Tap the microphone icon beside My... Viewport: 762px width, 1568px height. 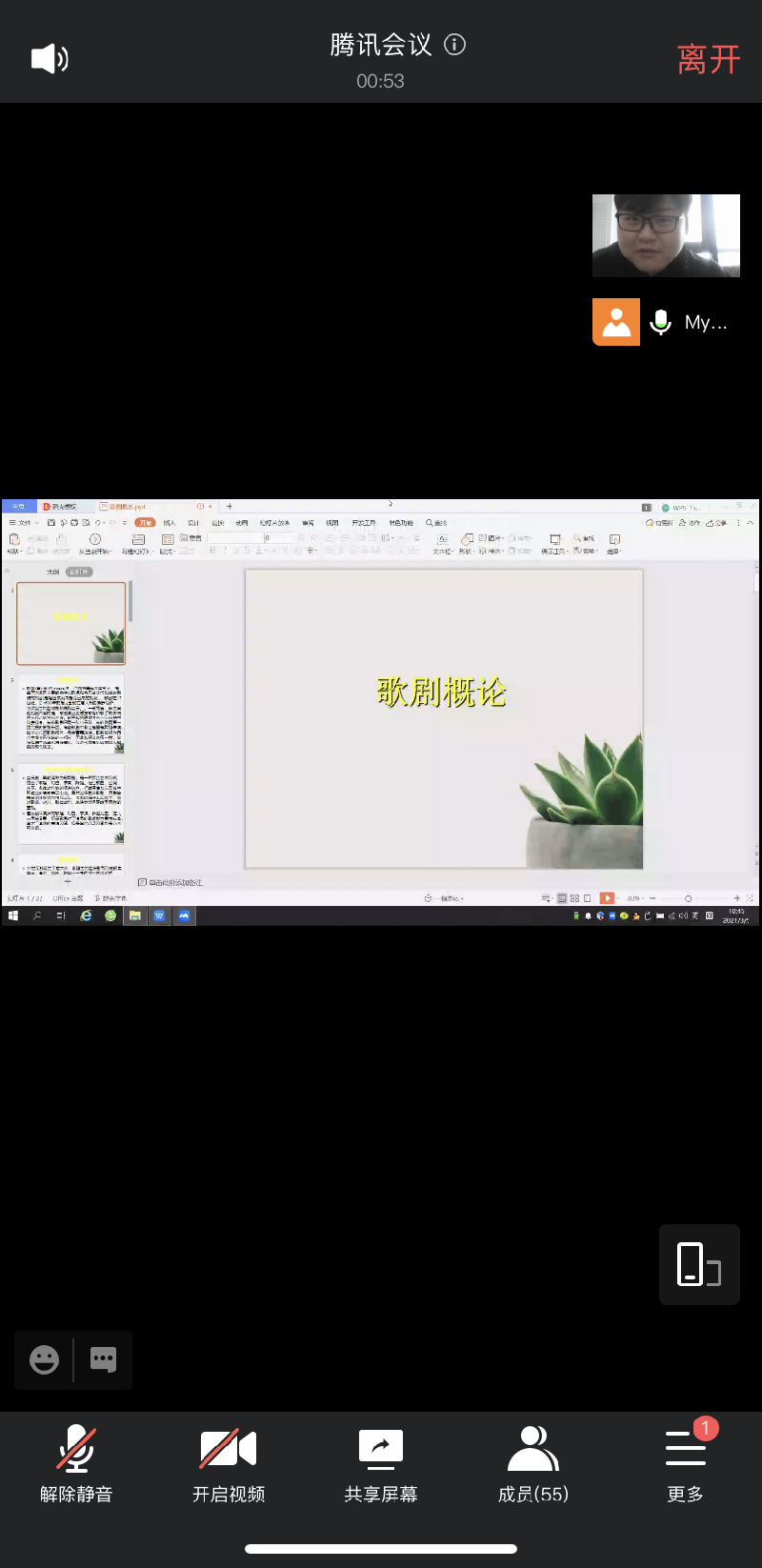[x=660, y=323]
